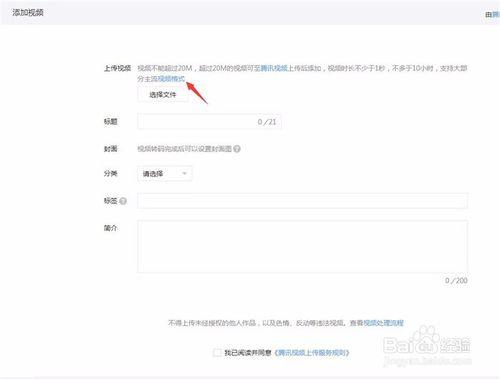500x379 pixels.
Task: Click the 选择文件 upload button
Action: [x=163, y=95]
